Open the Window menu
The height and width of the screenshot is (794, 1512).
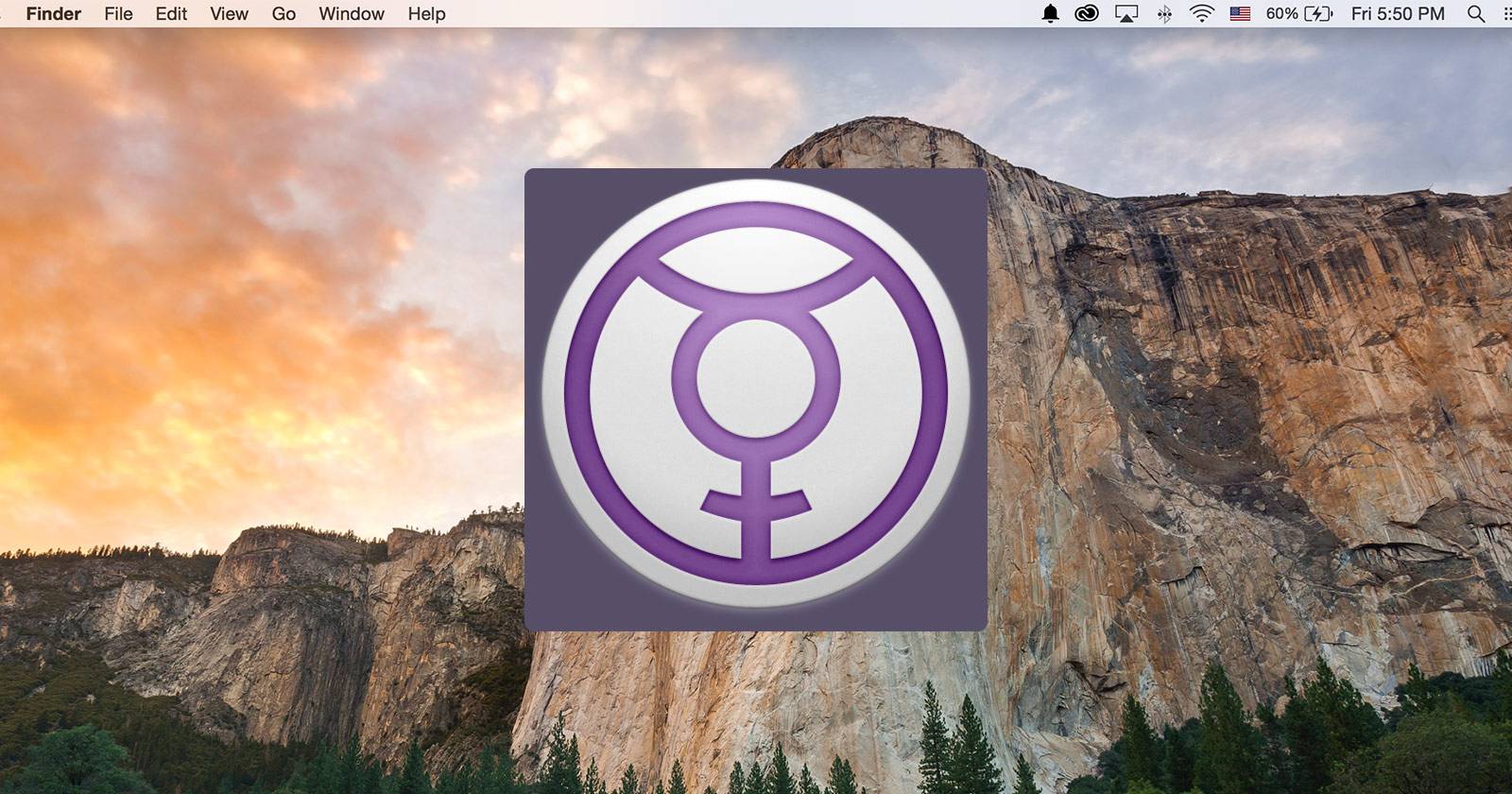tap(352, 14)
